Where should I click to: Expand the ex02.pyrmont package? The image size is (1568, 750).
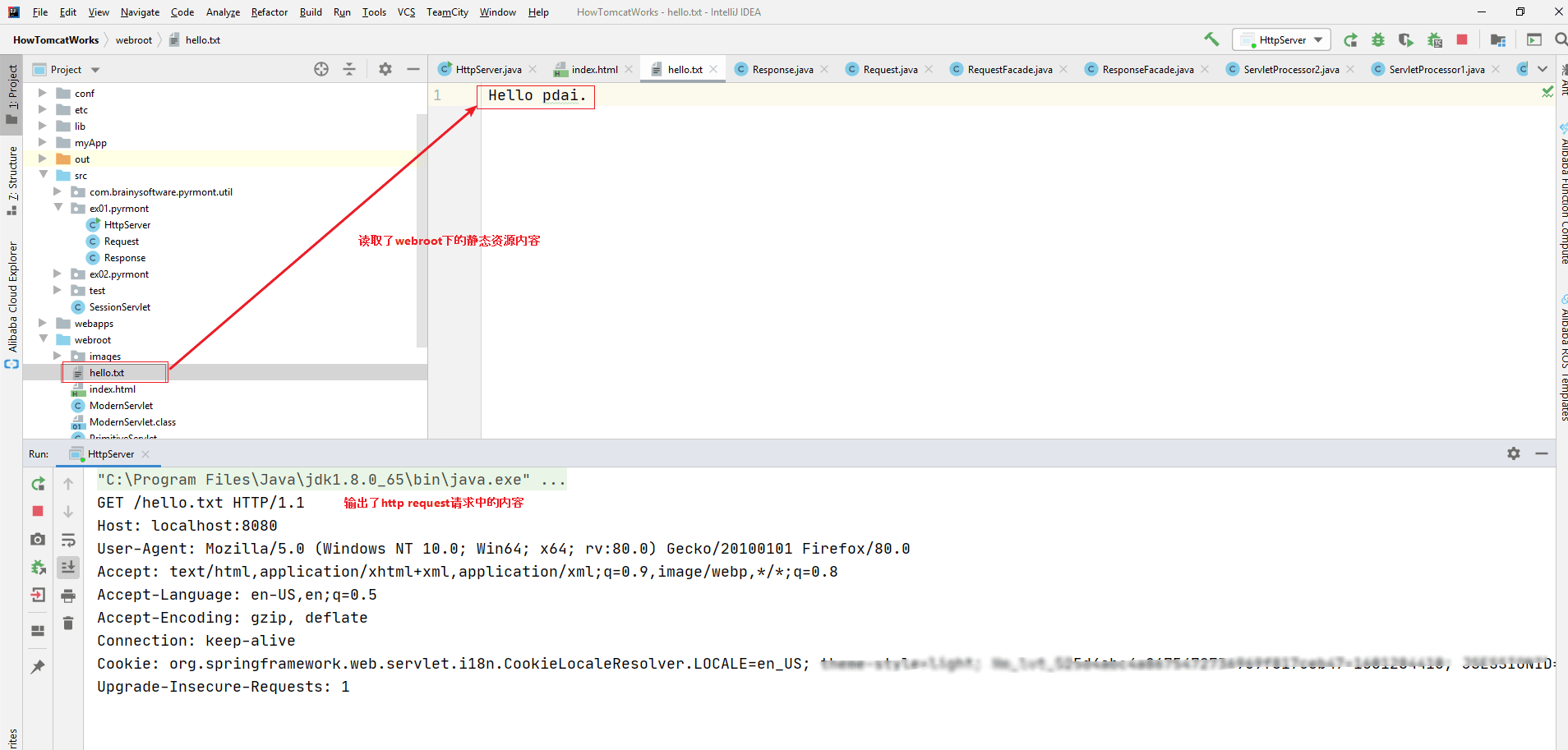click(58, 274)
